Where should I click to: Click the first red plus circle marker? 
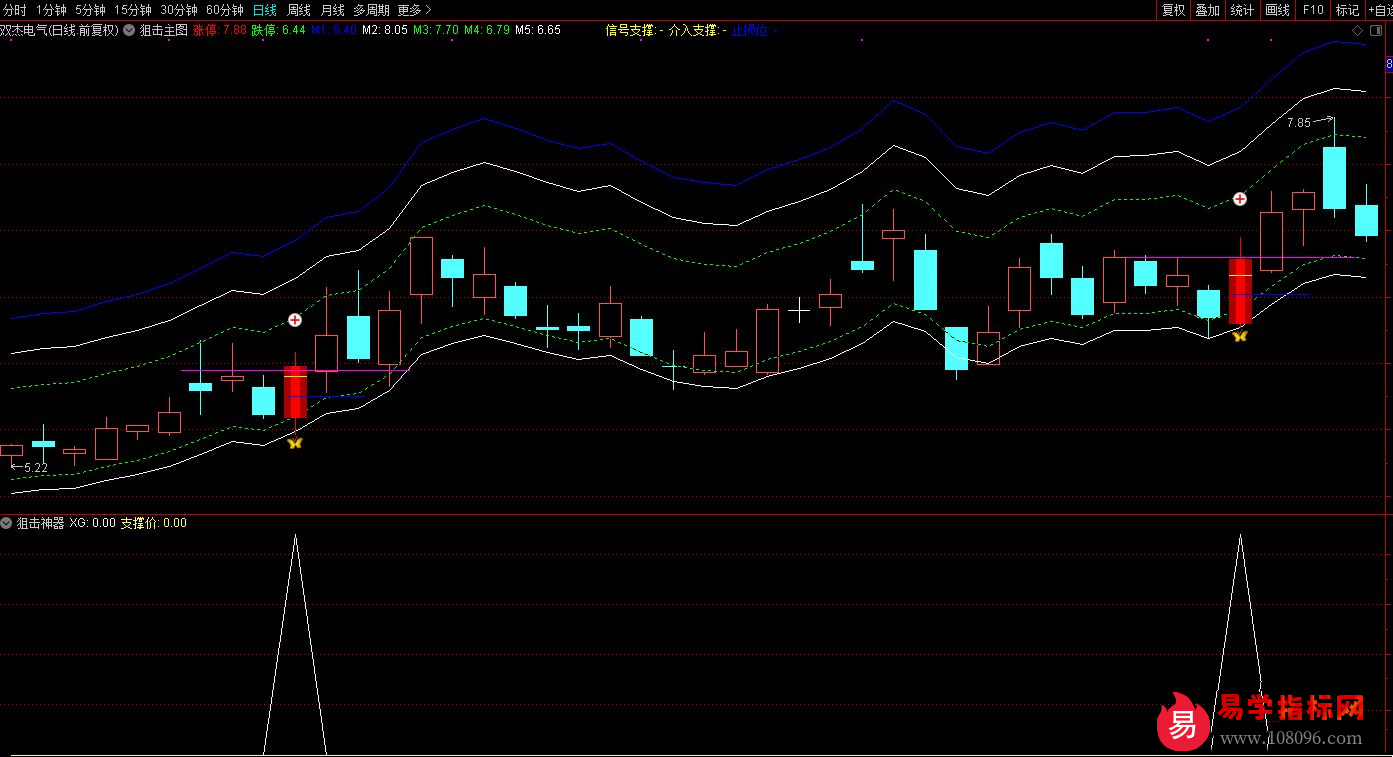(295, 320)
